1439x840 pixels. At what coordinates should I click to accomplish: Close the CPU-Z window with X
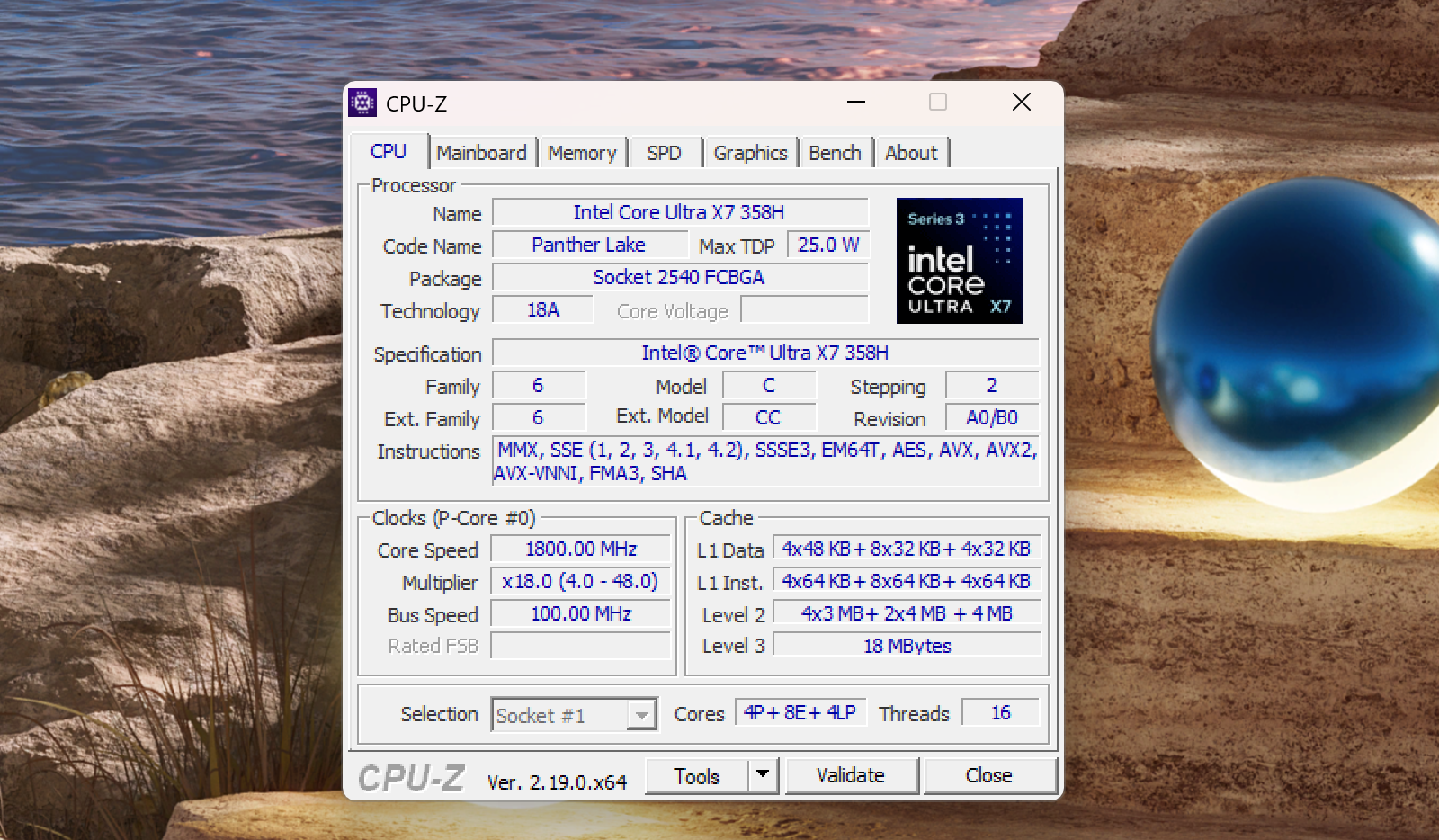[x=1022, y=103]
